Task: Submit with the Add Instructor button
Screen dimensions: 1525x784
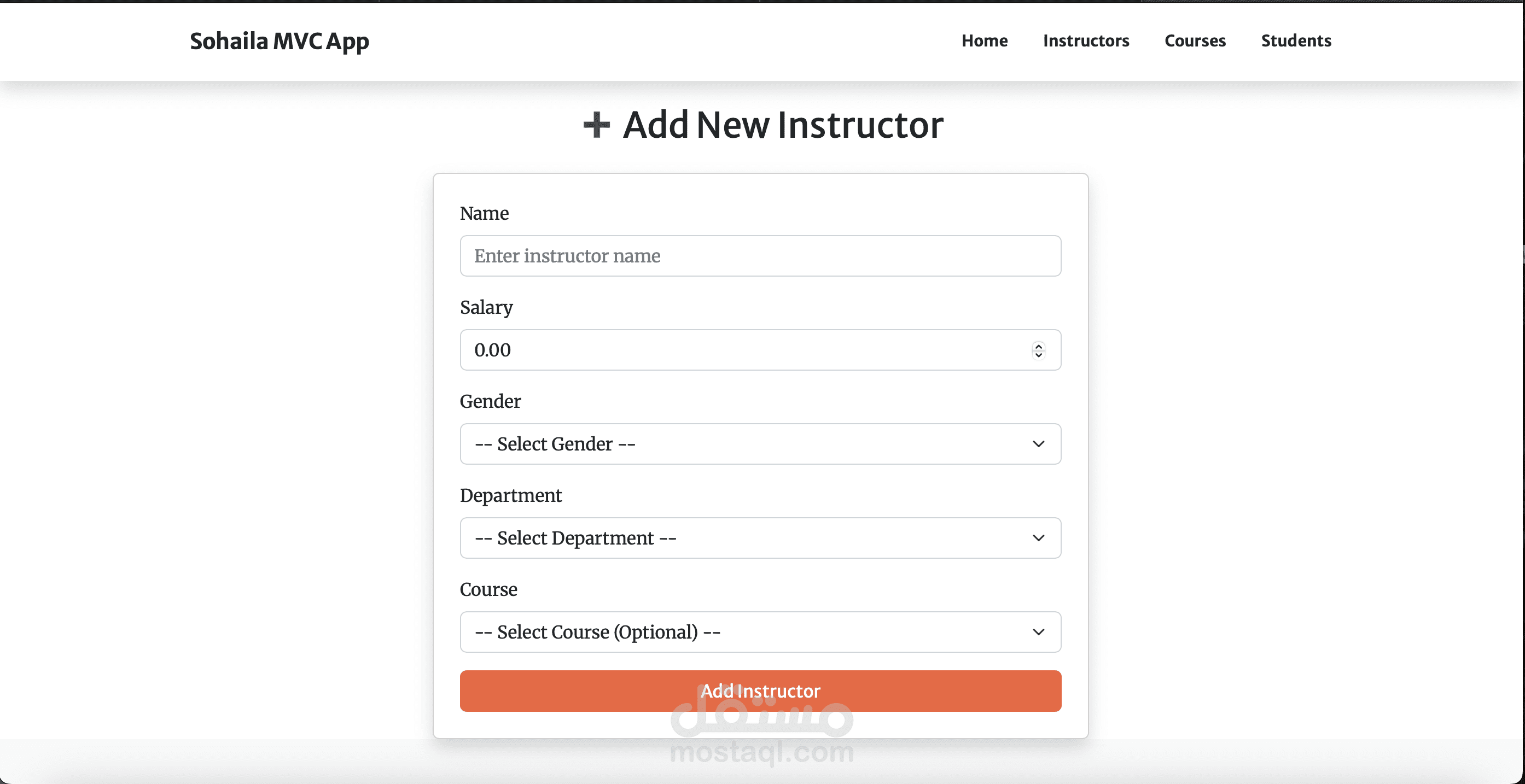Action: (760, 691)
